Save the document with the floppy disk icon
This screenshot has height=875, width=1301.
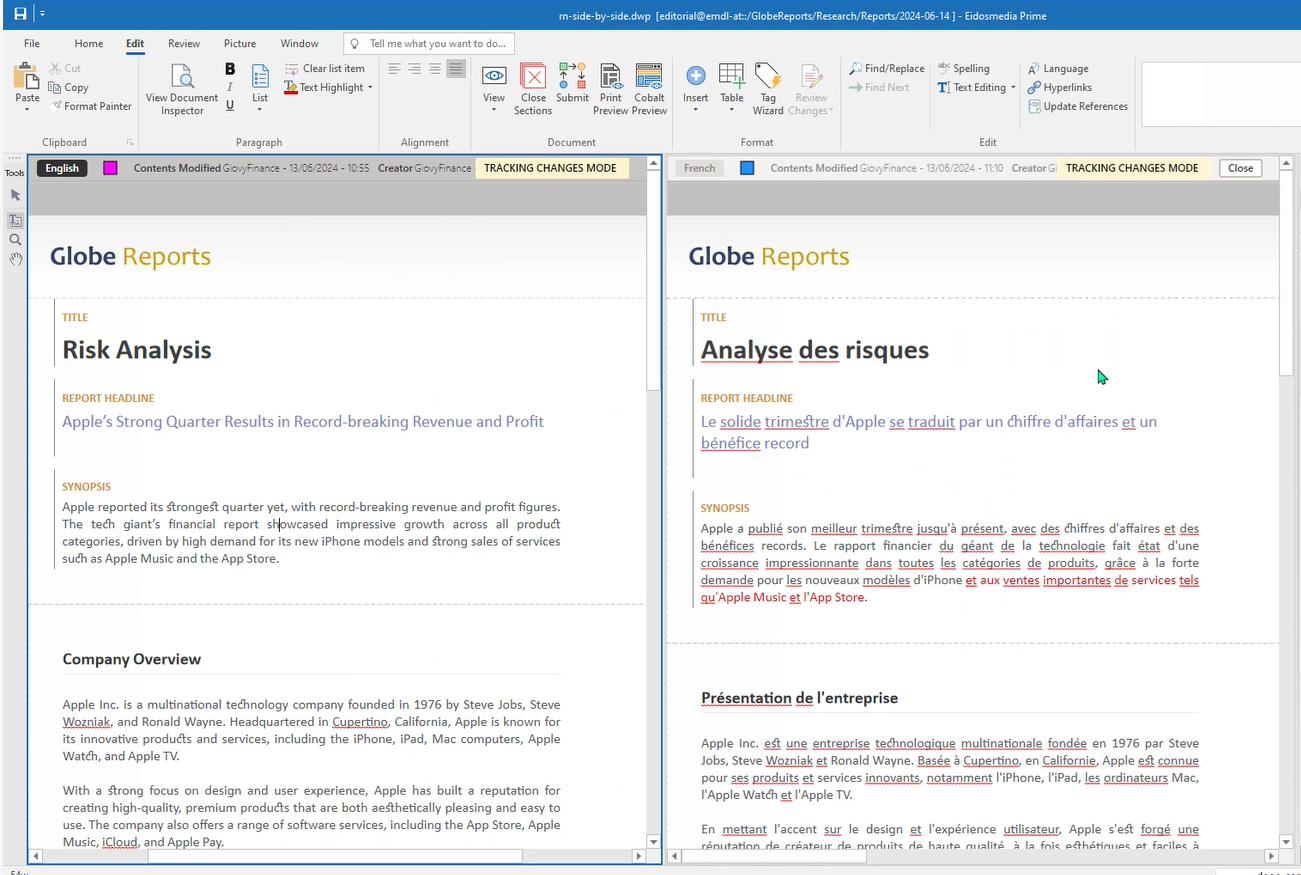(x=20, y=14)
